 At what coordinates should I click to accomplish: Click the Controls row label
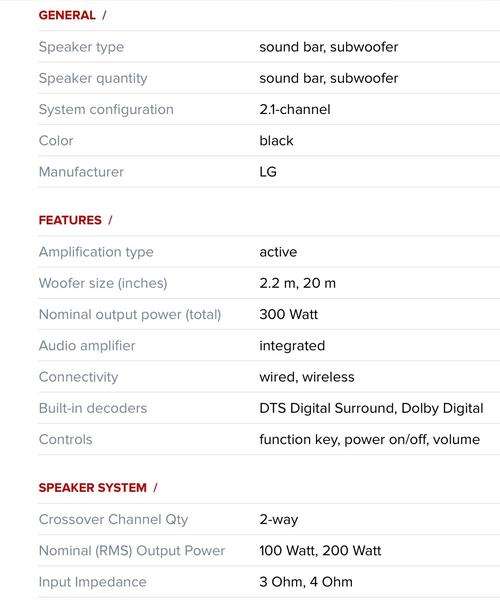pos(65,439)
